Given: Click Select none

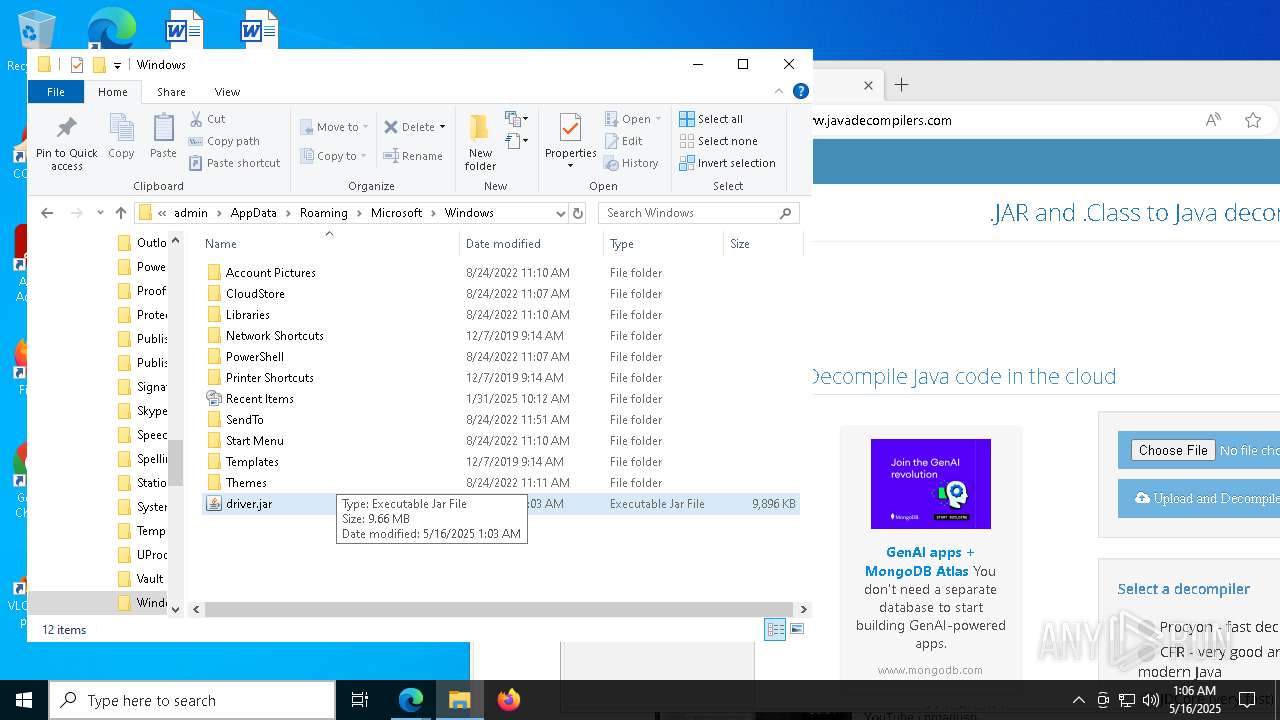Looking at the screenshot, I should pos(718,141).
